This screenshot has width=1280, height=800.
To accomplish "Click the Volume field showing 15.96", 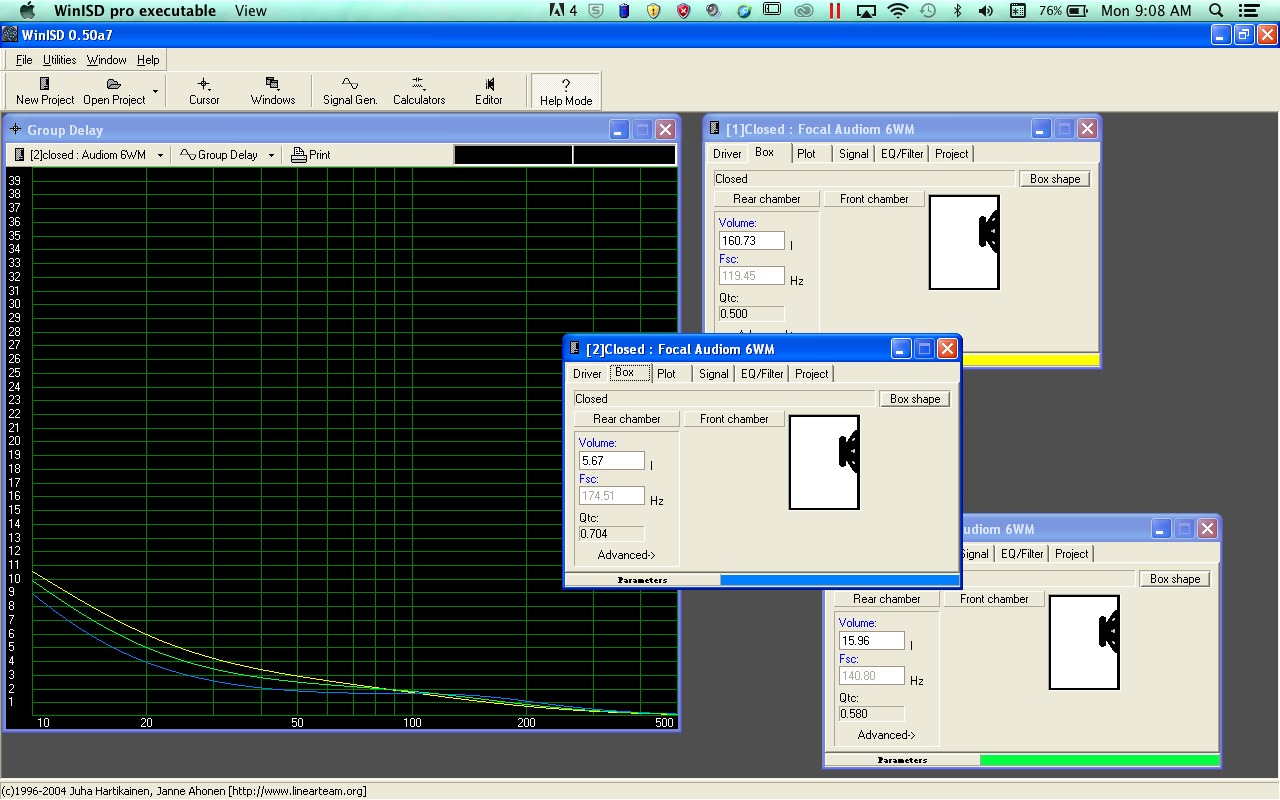I will 872,641.
